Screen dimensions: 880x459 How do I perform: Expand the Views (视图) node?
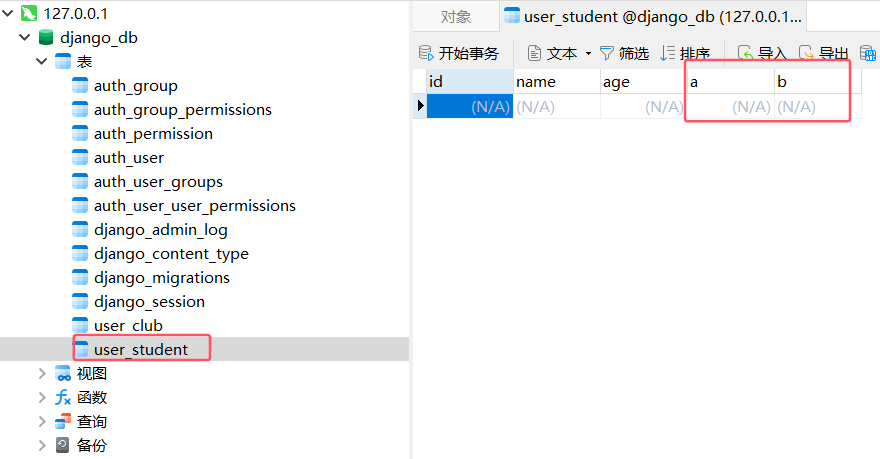41,374
